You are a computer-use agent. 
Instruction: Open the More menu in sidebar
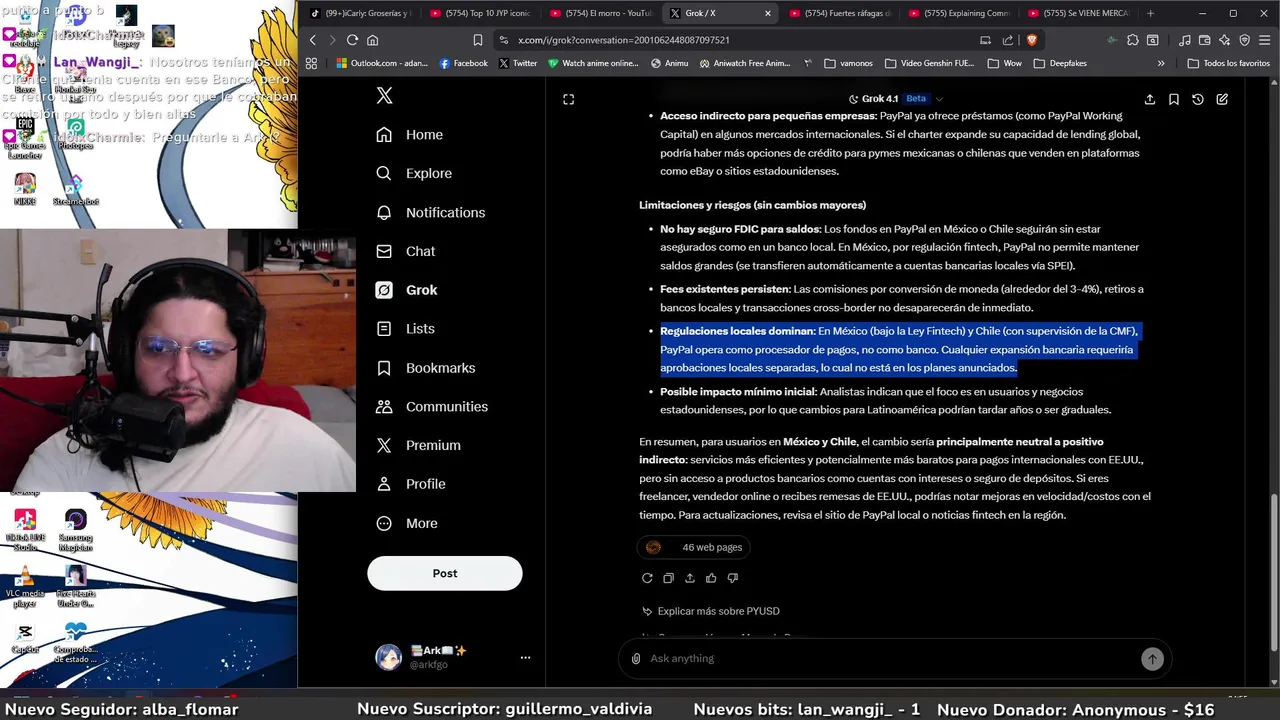406,523
